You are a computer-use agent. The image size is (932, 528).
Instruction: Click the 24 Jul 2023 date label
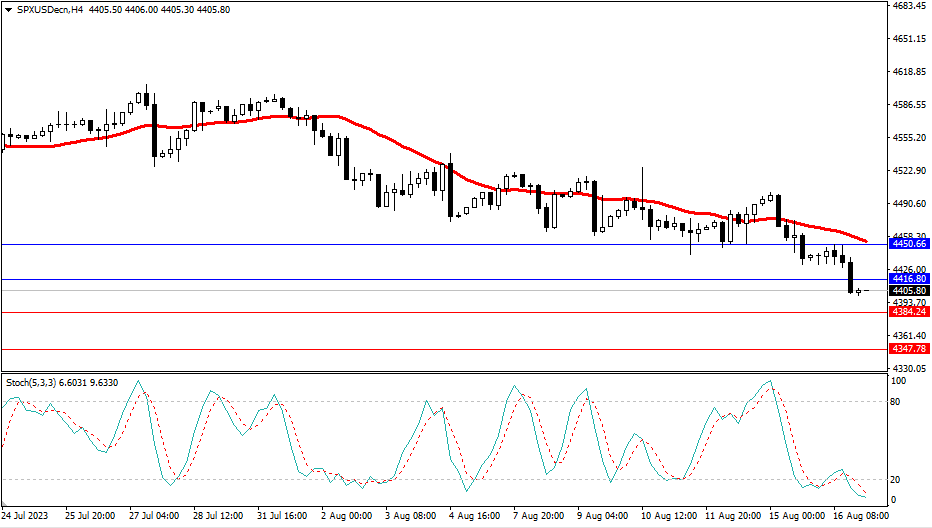click(x=27, y=517)
